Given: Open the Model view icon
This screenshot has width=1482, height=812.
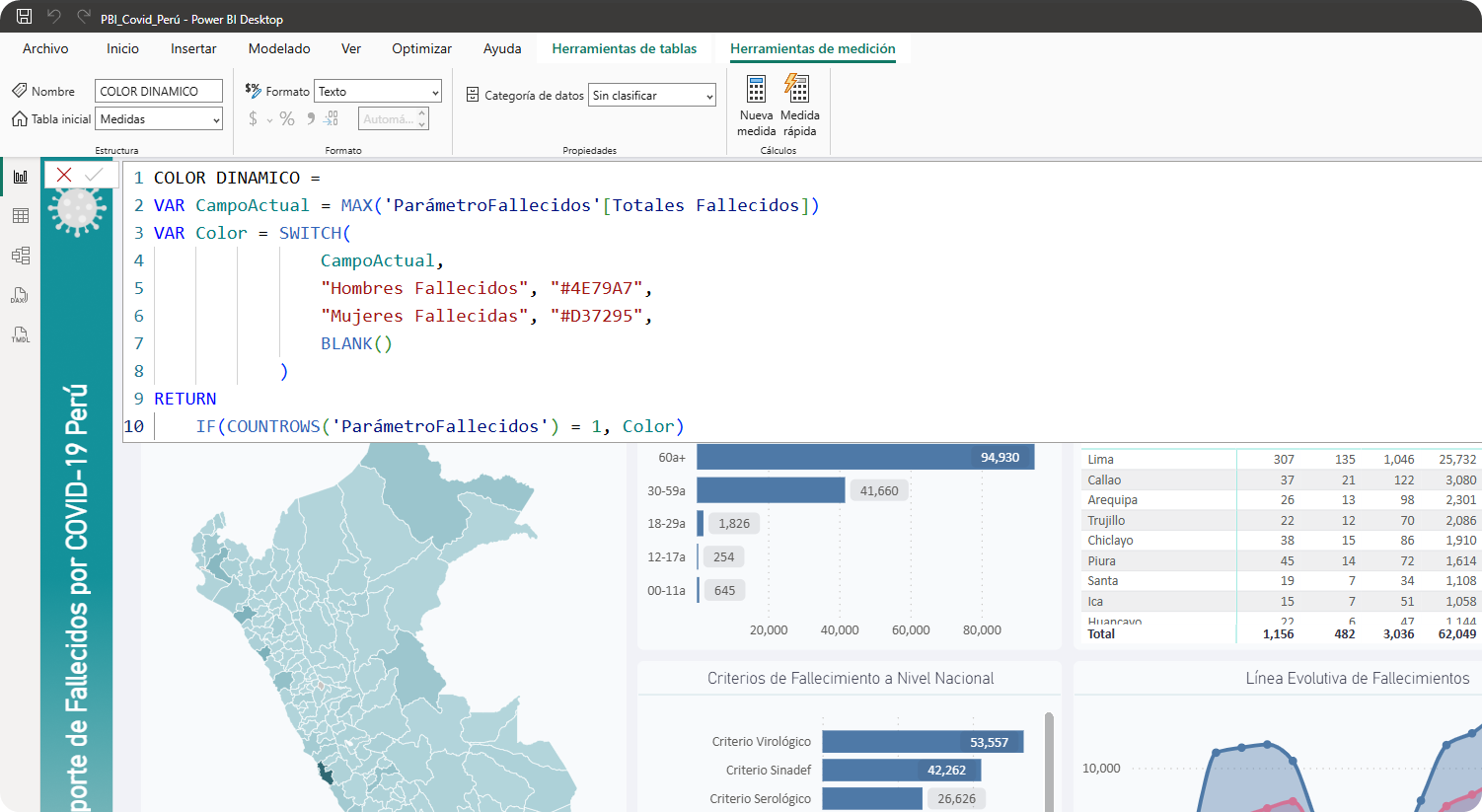Looking at the screenshot, I should pos(21,256).
